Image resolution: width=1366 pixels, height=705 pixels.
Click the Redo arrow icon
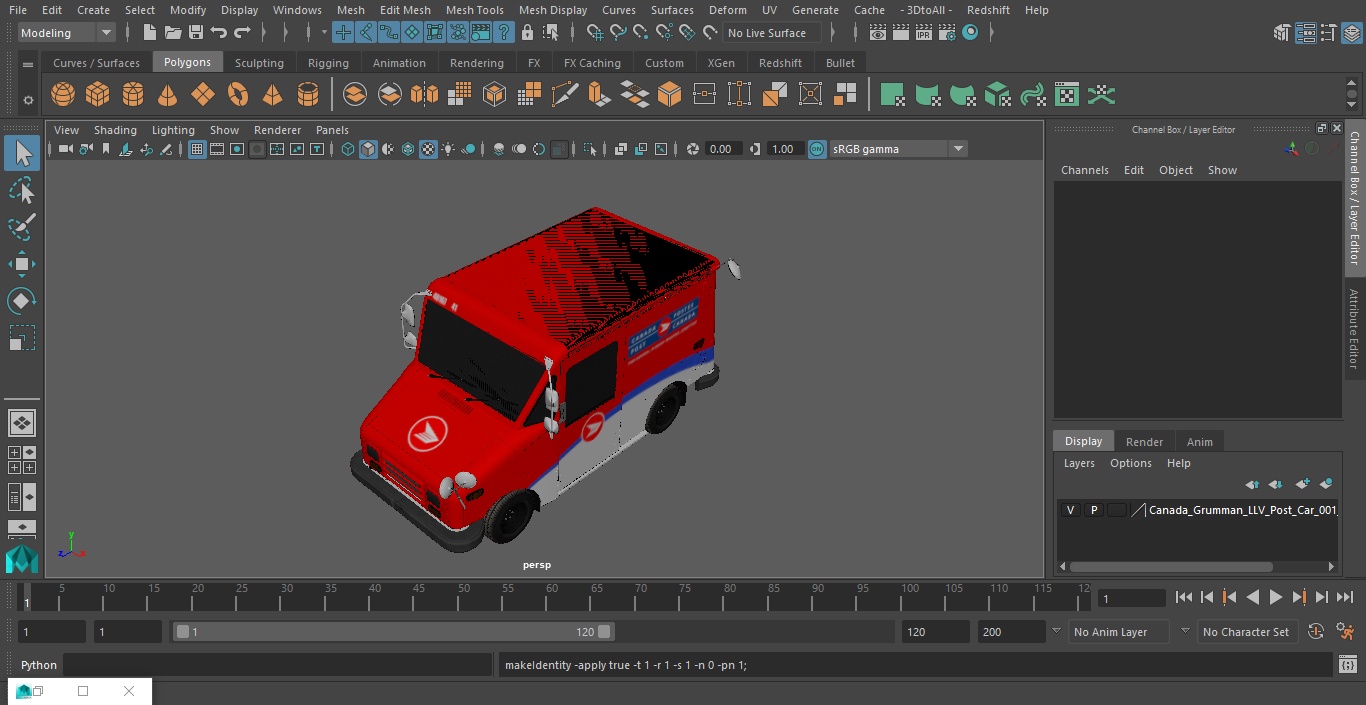[242, 33]
